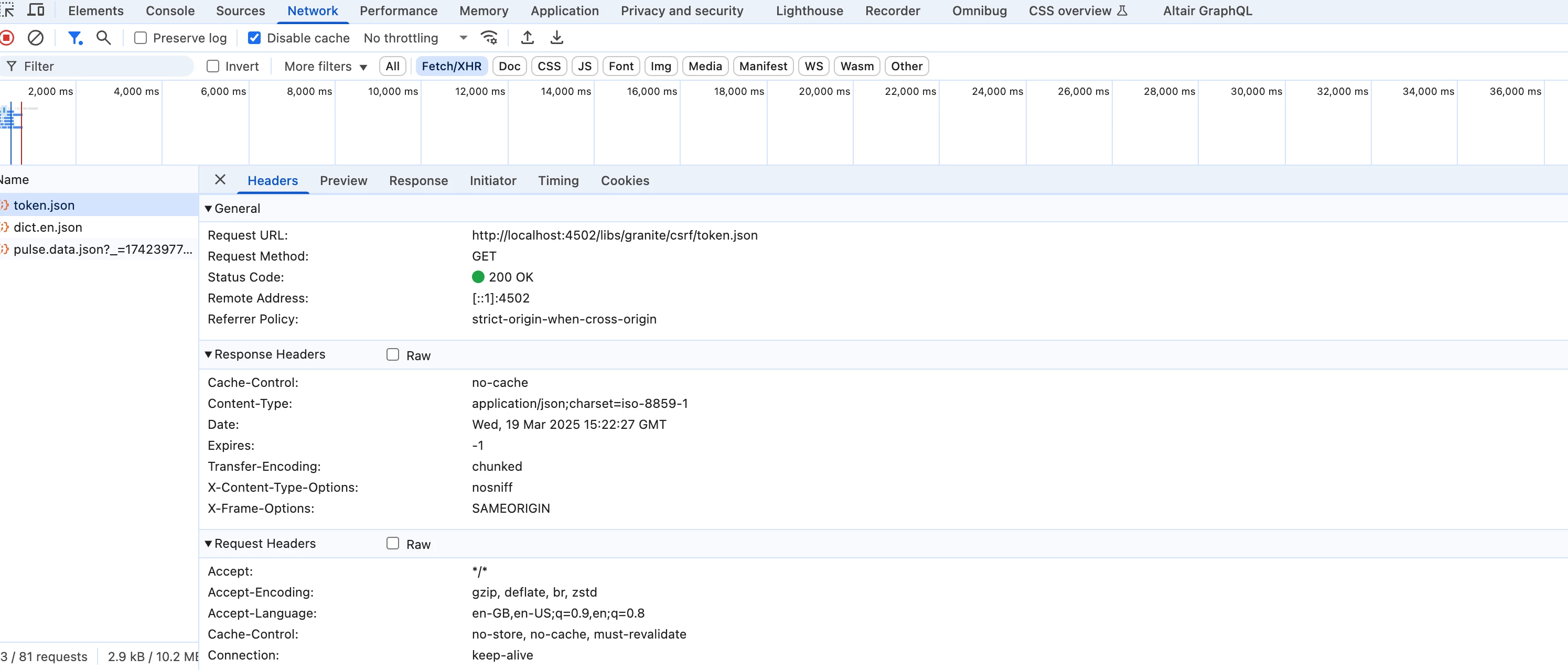Image resolution: width=1568 pixels, height=670 pixels.
Task: Close the request details pane
Action: (x=220, y=179)
